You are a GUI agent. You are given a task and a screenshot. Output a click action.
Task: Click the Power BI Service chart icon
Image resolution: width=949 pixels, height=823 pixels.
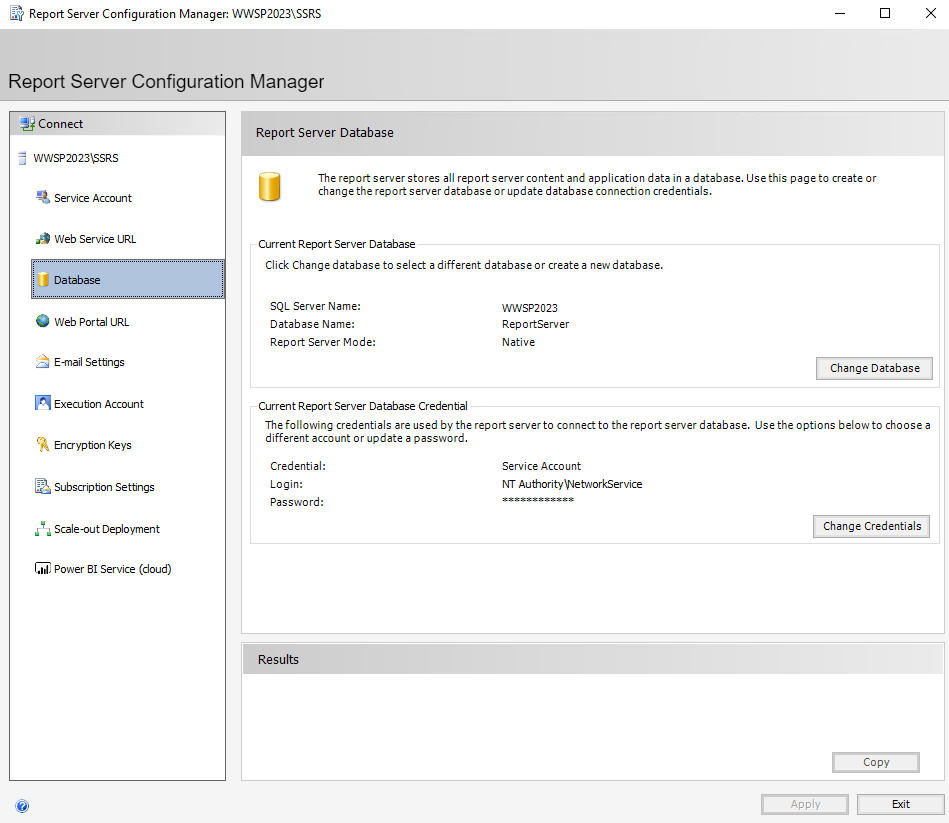click(x=42, y=569)
